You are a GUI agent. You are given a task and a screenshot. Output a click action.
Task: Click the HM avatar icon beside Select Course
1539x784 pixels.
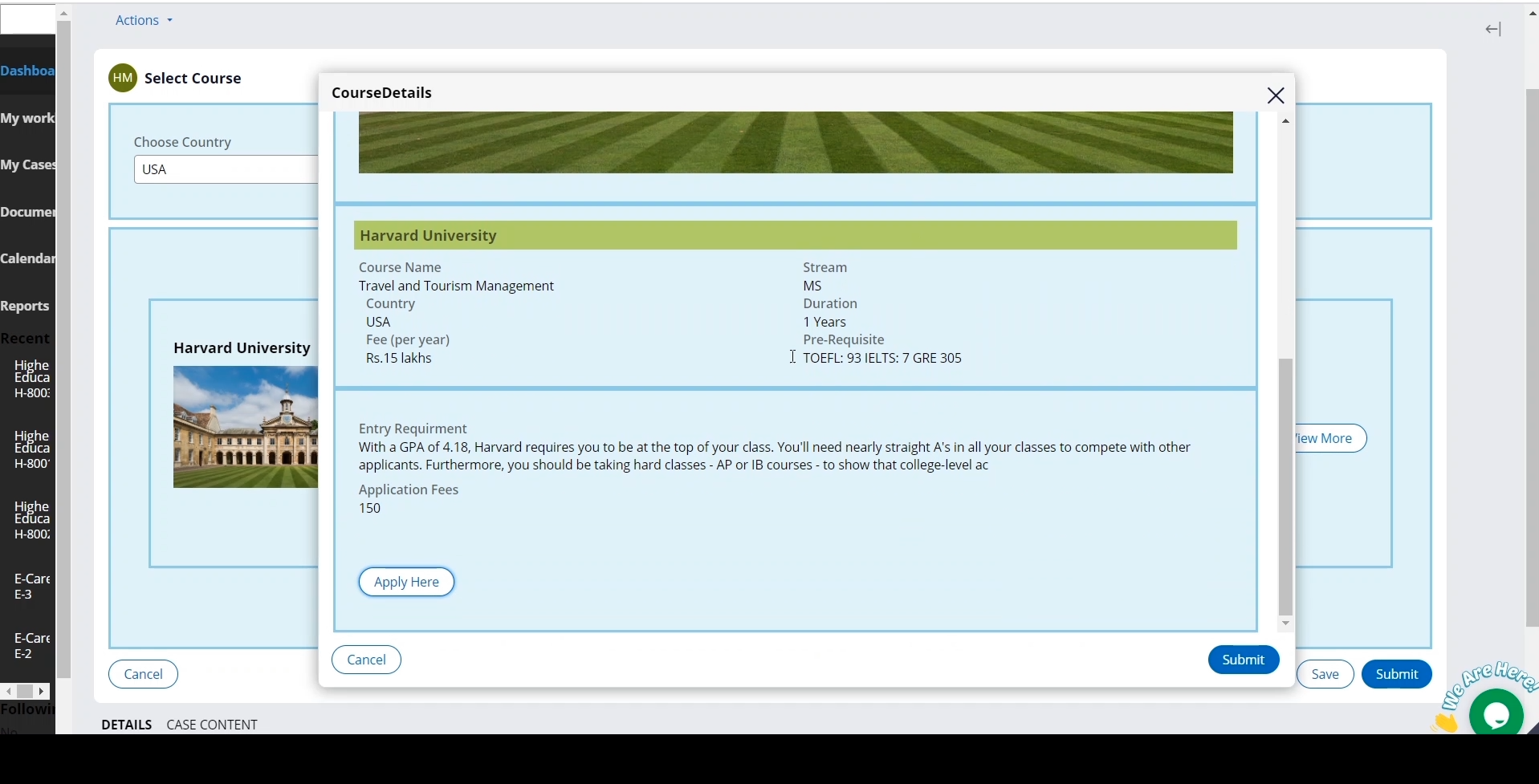click(x=123, y=78)
